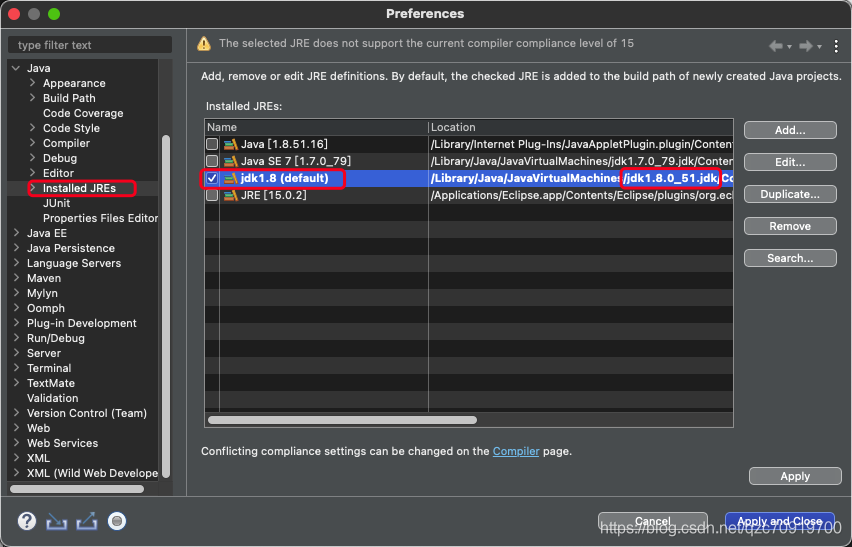
Task: Expand the XML node
Action: point(16,458)
